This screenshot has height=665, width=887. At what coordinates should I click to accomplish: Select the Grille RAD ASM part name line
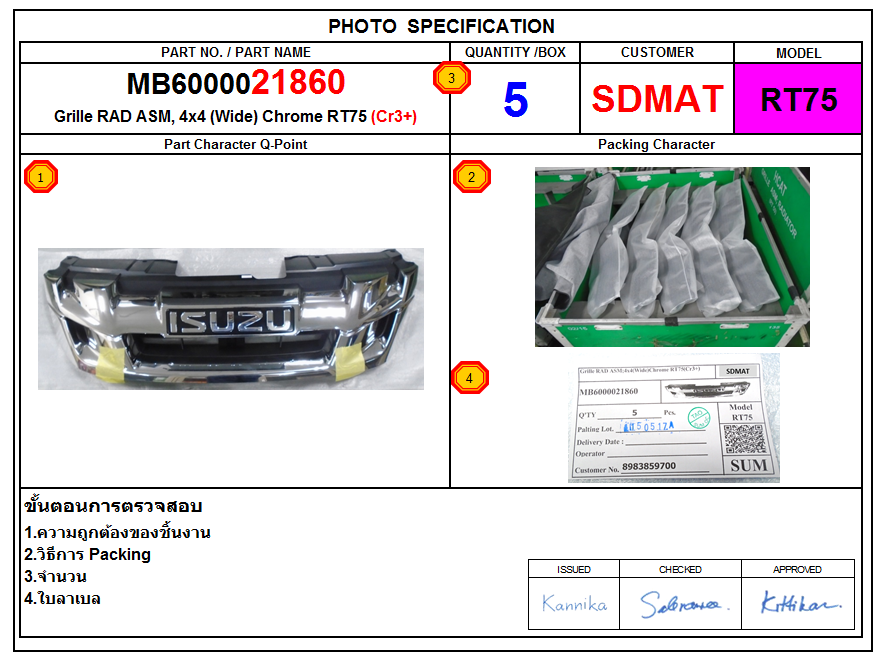[x=235, y=116]
